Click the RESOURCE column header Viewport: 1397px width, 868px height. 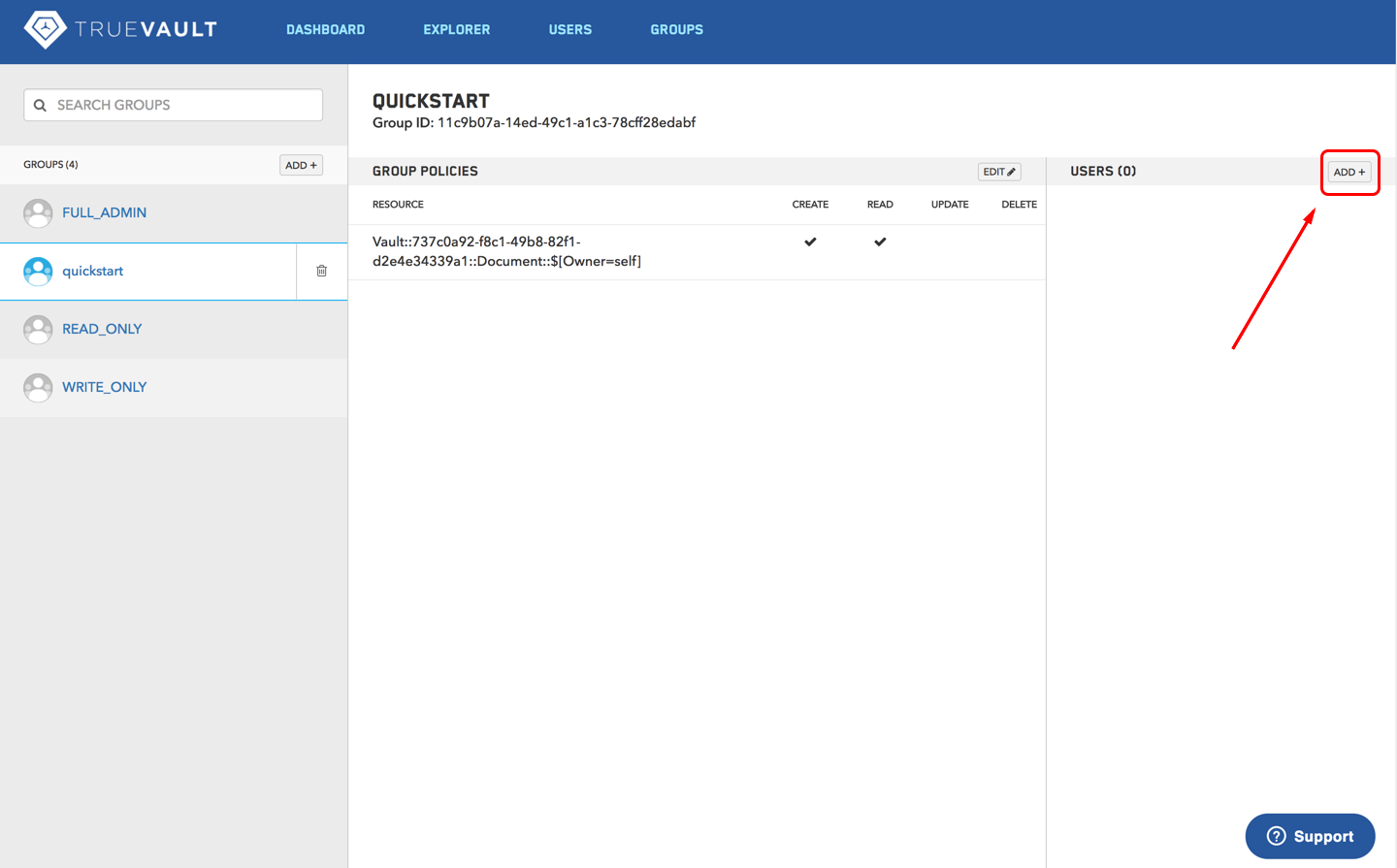[398, 205]
